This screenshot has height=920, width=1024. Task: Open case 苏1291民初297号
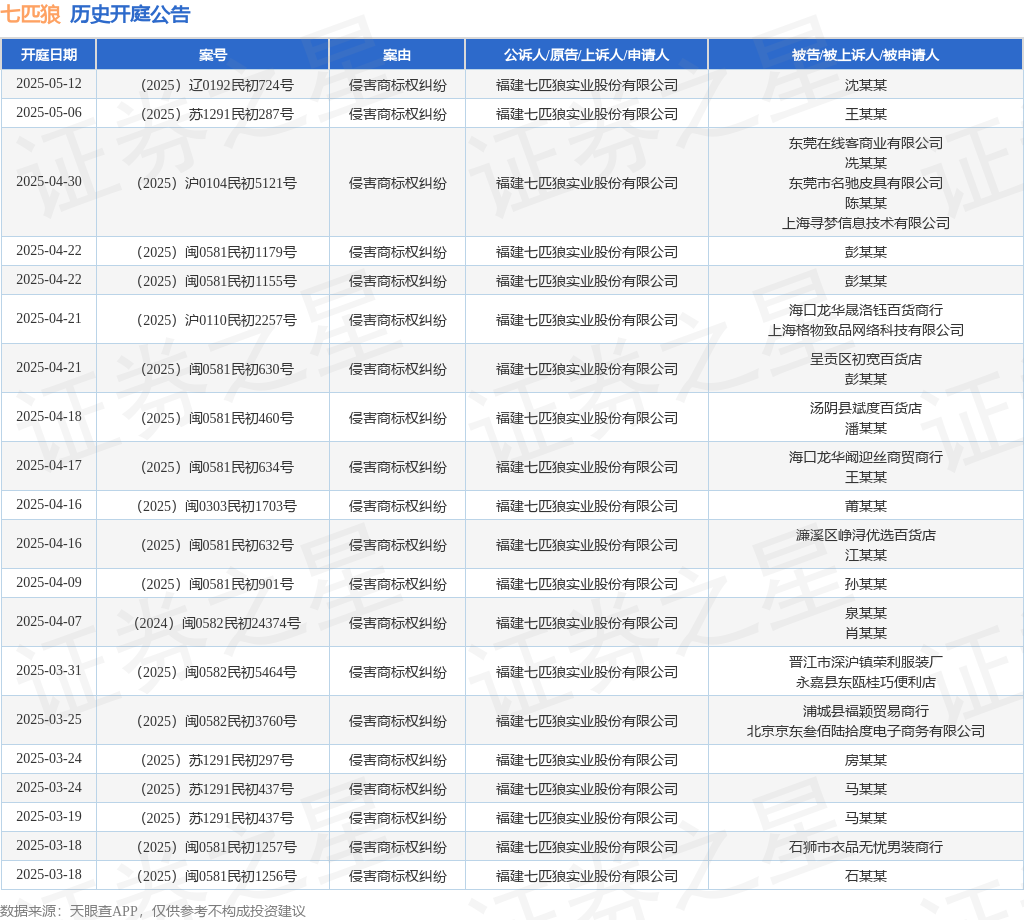(x=217, y=761)
